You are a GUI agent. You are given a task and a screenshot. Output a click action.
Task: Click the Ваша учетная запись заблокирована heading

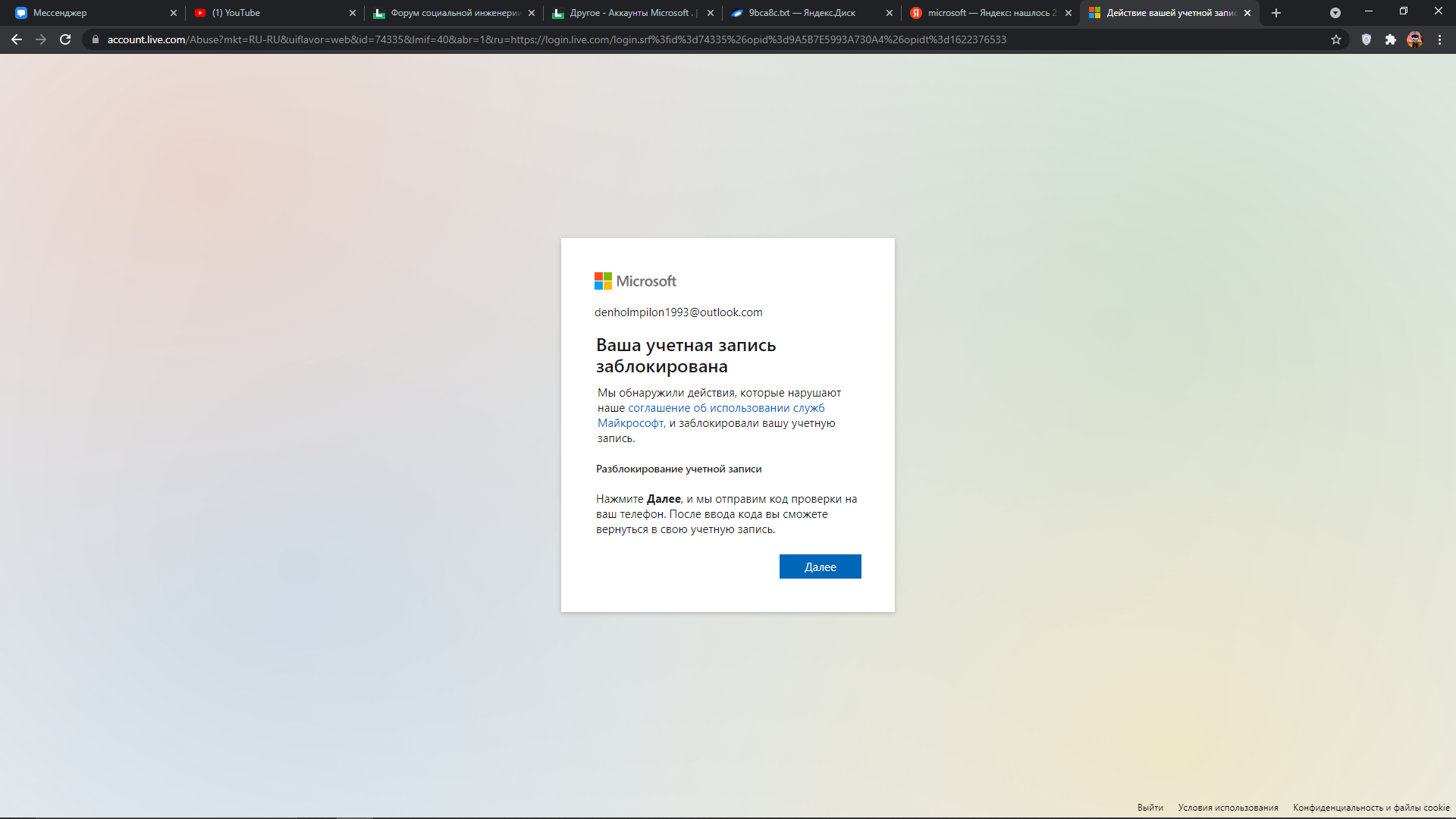tap(686, 356)
